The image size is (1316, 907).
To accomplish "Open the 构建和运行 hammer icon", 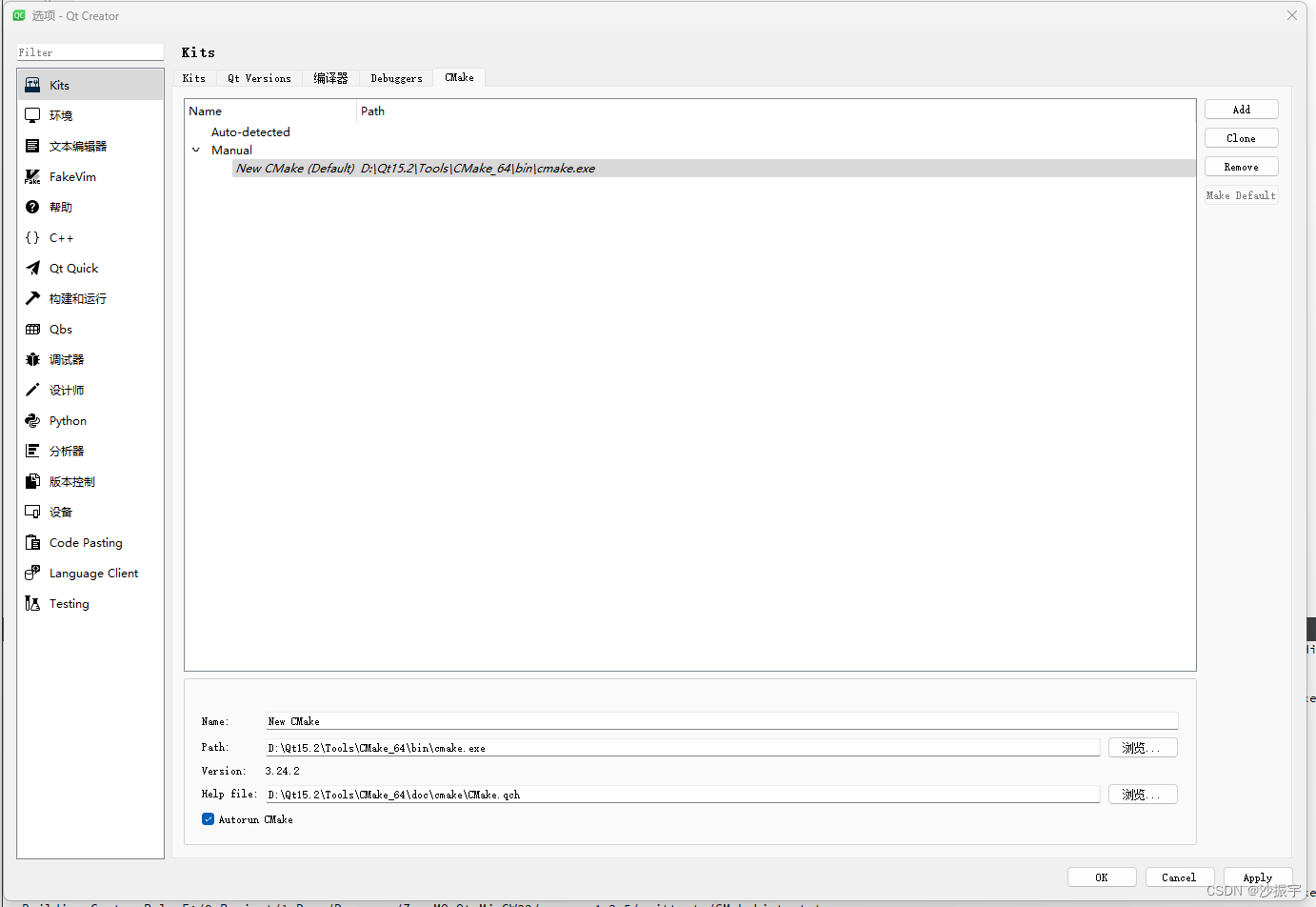I will [x=32, y=298].
